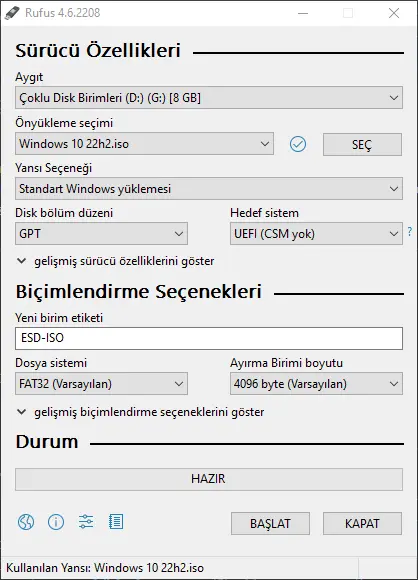The height and width of the screenshot is (580, 418).
Task: Expand gelişmiş sürücü özelliklerini göster
Action: (x=115, y=261)
